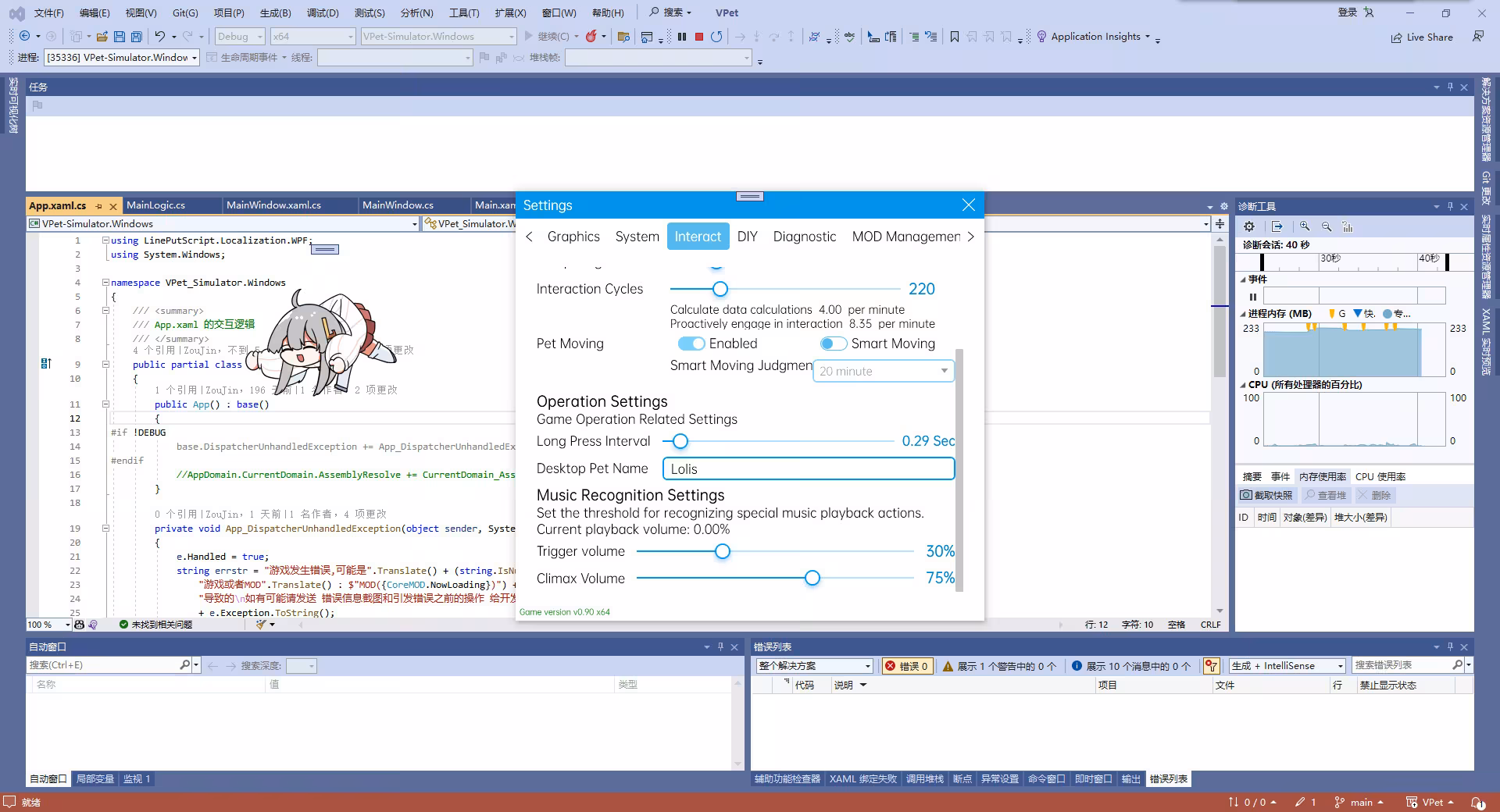
Task: Switch to the CPU 使用率 tab
Action: tap(1380, 476)
